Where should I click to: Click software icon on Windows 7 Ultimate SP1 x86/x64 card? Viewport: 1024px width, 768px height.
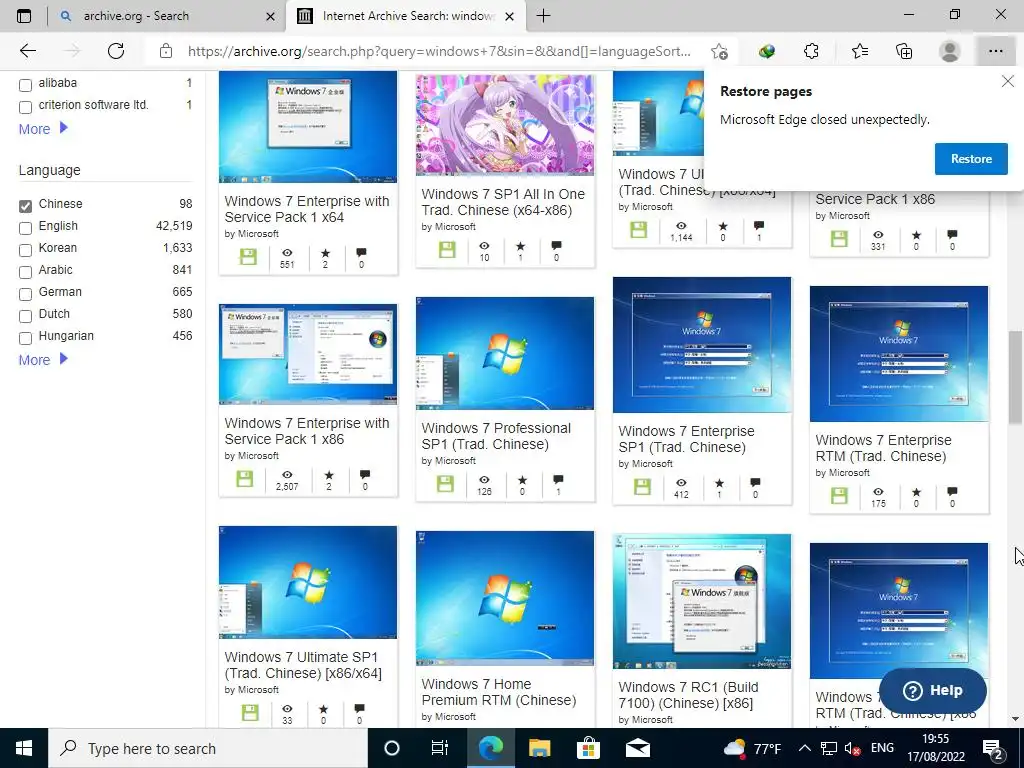point(250,712)
